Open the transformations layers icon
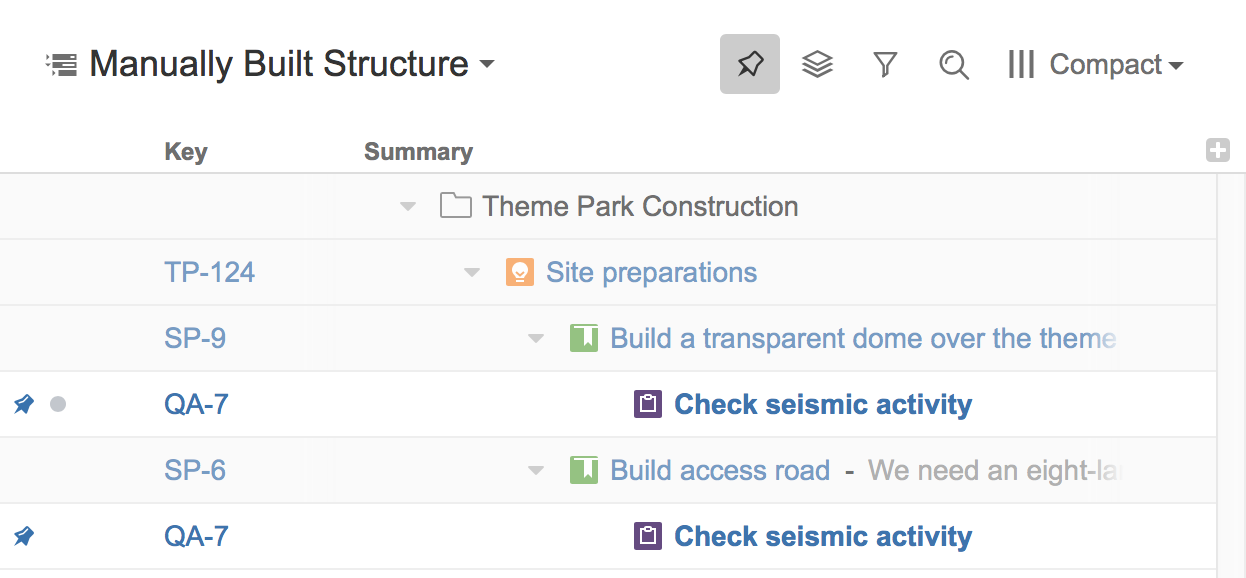This screenshot has height=578, width=1246. [817, 65]
